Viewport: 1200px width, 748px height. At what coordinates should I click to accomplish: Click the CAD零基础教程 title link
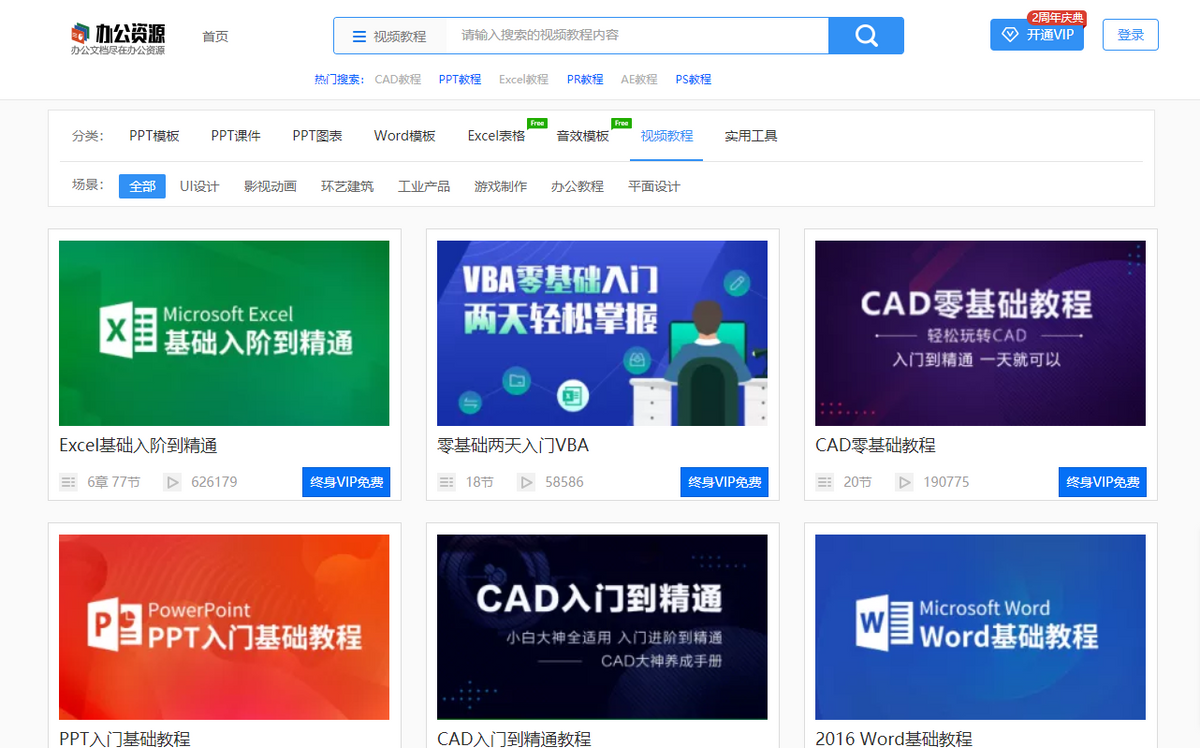pyautogui.click(x=875, y=445)
